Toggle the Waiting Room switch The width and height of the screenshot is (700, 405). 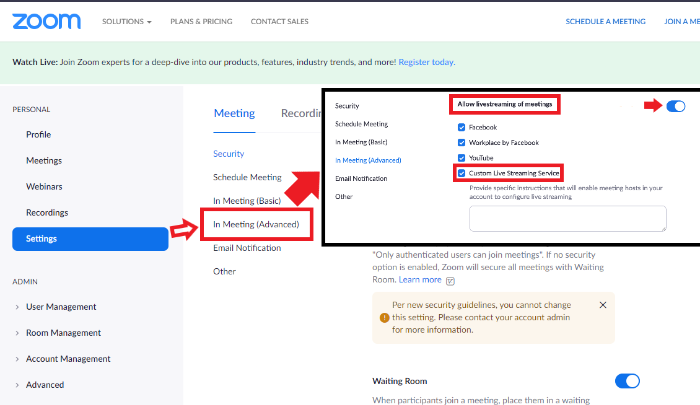tap(627, 381)
